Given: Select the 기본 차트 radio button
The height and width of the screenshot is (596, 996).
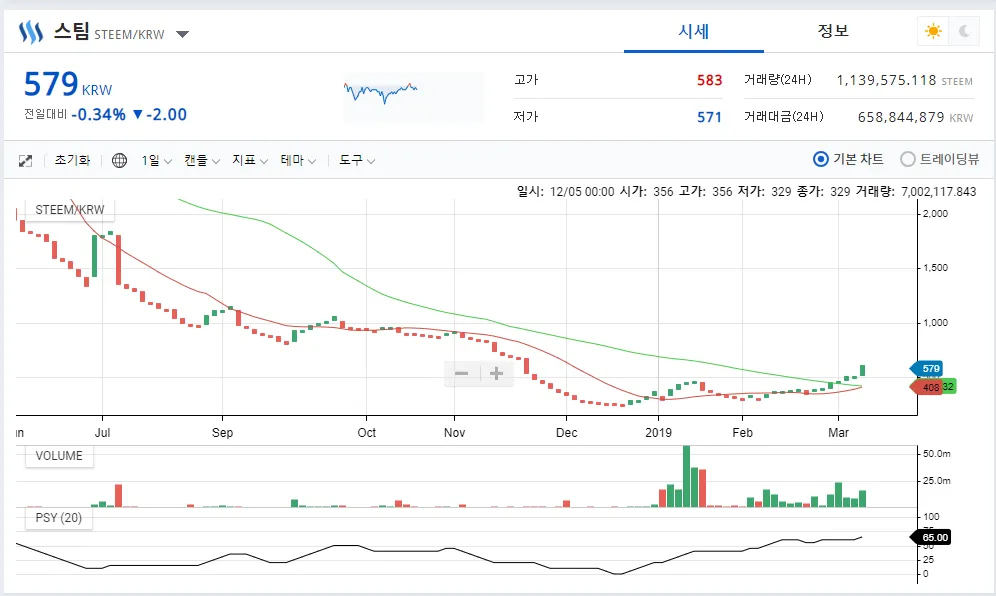Looking at the screenshot, I should [x=821, y=159].
